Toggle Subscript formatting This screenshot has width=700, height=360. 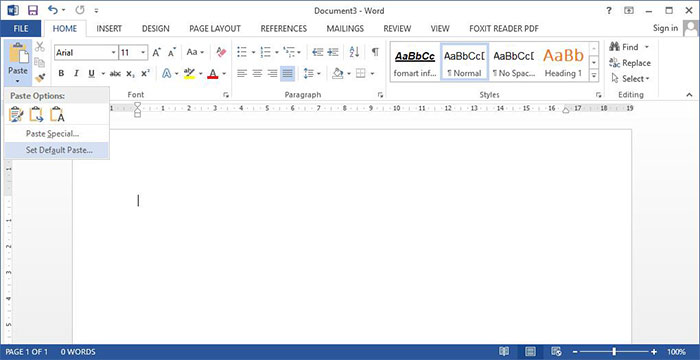130,74
